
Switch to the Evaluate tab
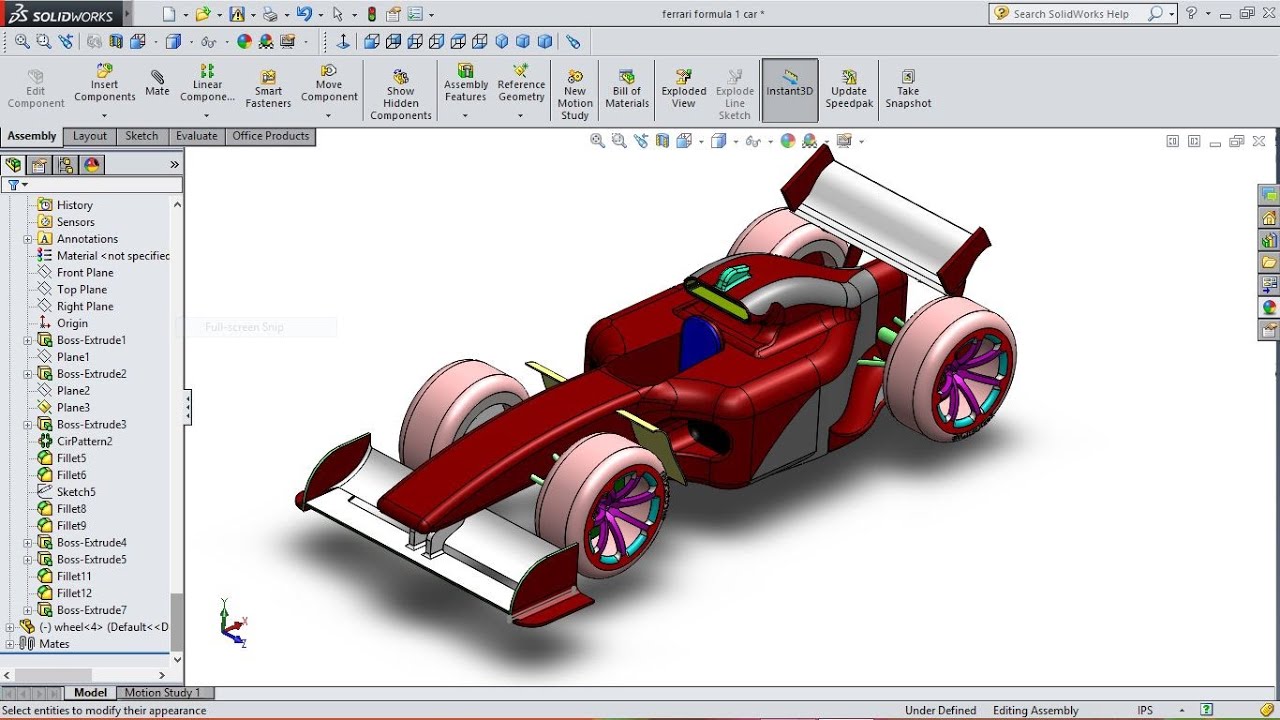pyautogui.click(x=196, y=136)
